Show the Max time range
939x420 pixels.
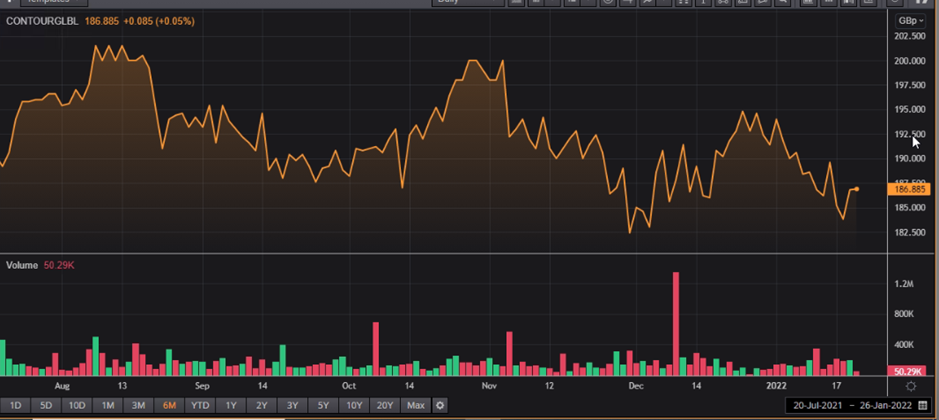[416, 406]
